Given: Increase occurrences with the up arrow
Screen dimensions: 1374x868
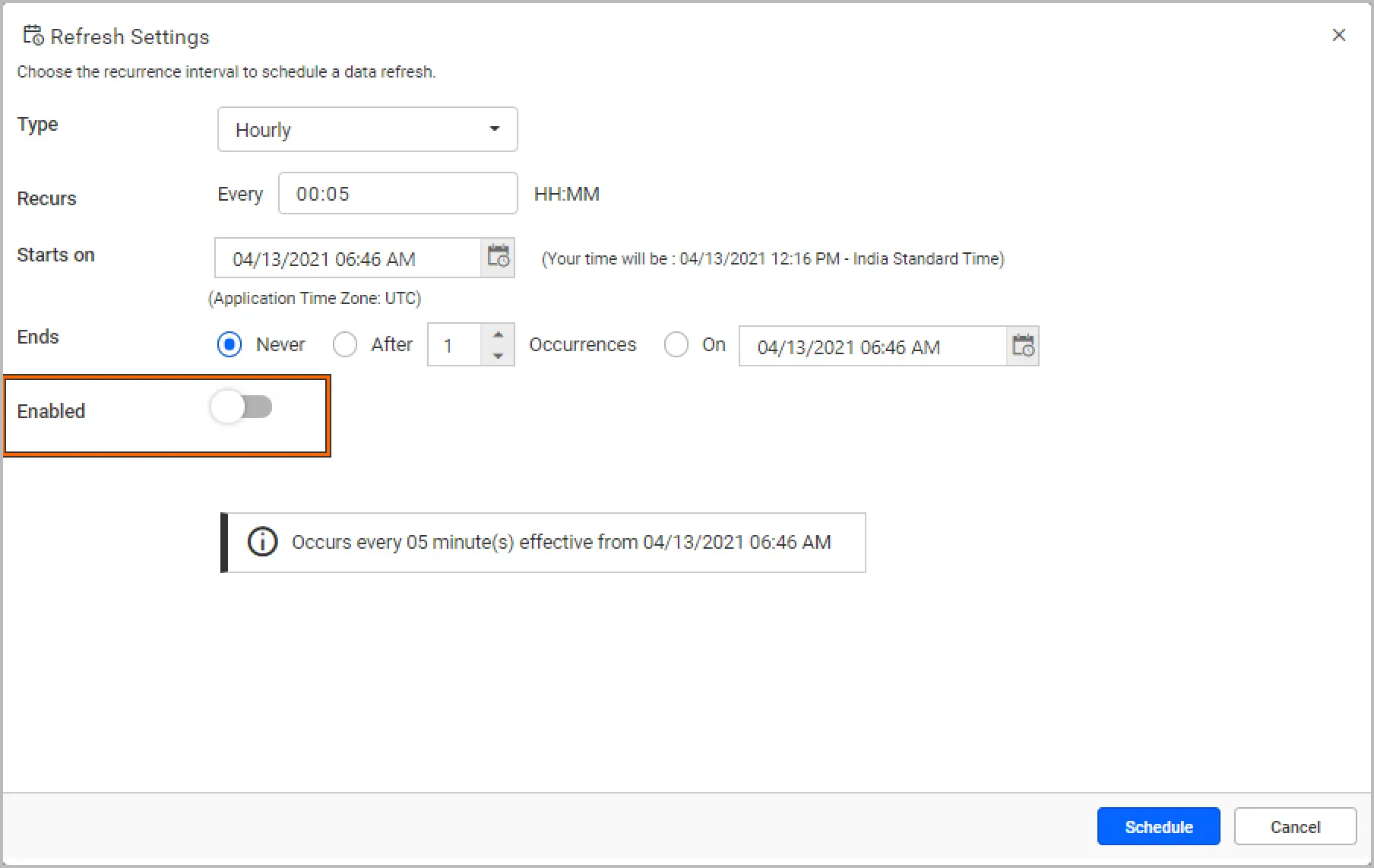Looking at the screenshot, I should [498, 335].
